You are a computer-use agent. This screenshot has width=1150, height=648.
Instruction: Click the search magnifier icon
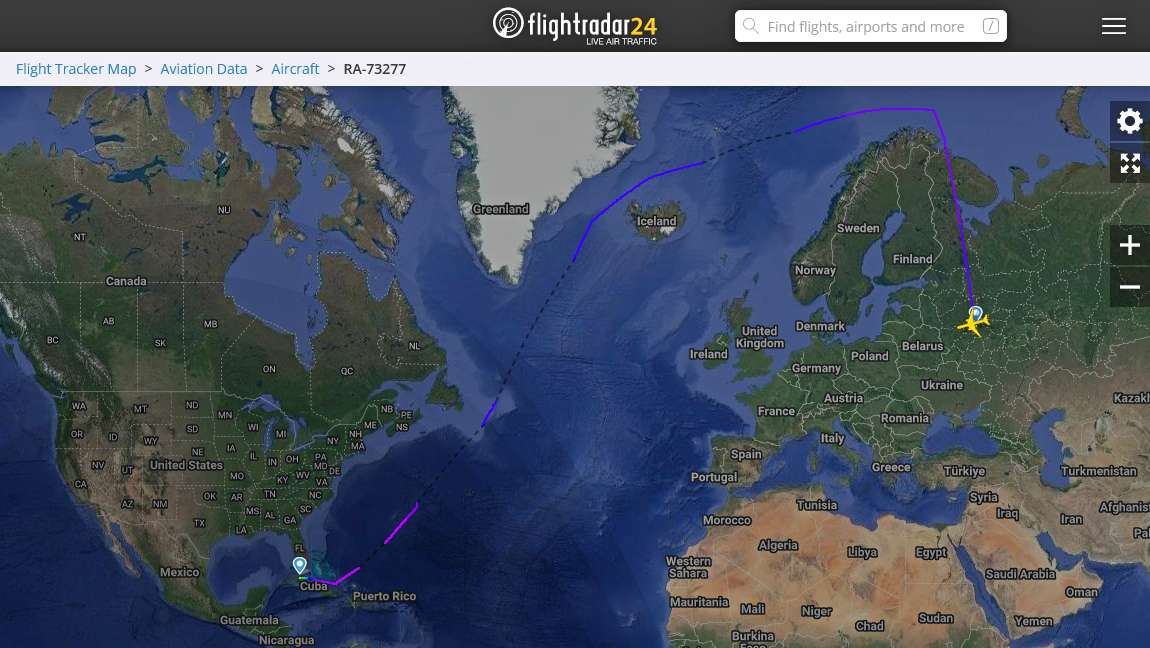(x=750, y=26)
